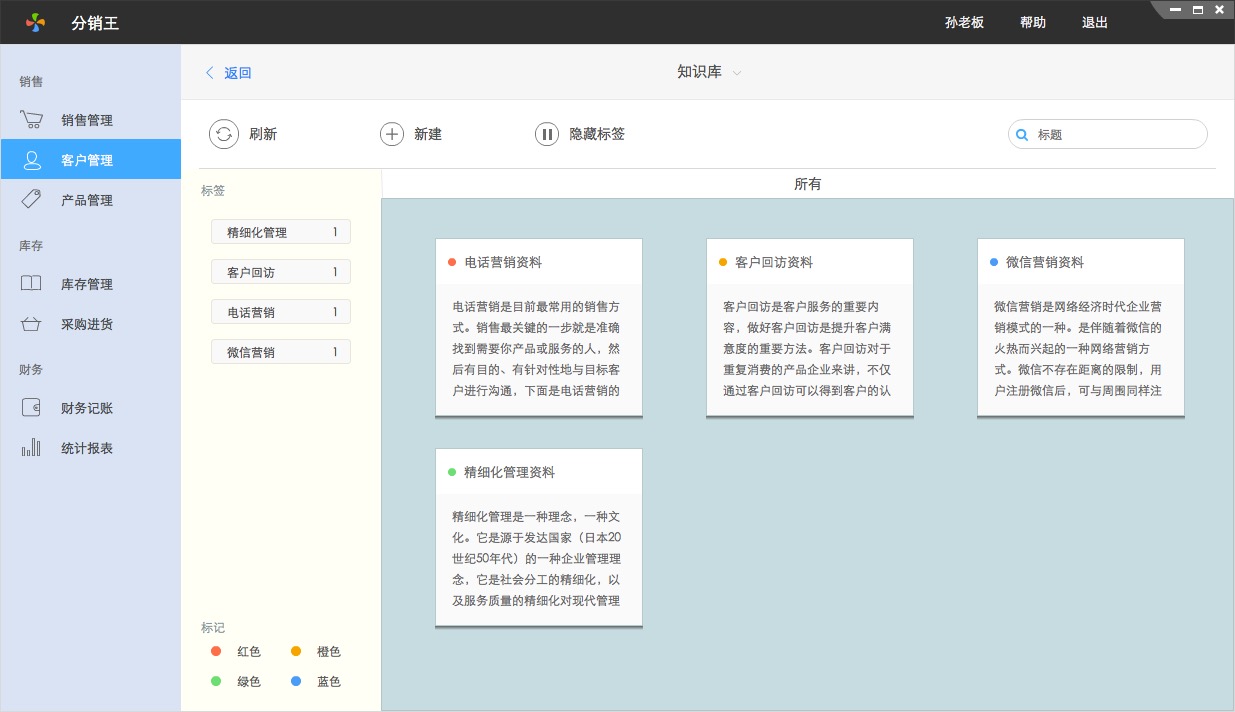Screen dimensions: 1235x712
Task: Click 退出 to log out
Action: pos(1095,22)
